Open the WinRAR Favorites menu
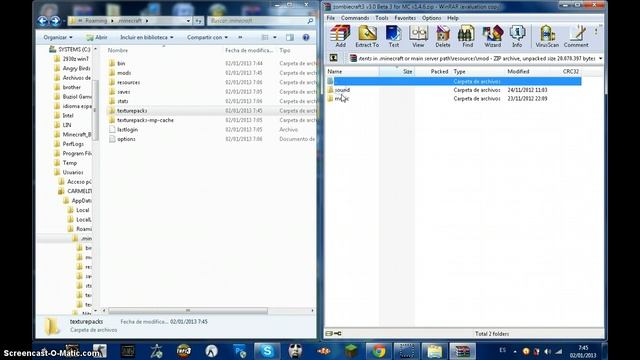640x360 pixels. point(405,18)
